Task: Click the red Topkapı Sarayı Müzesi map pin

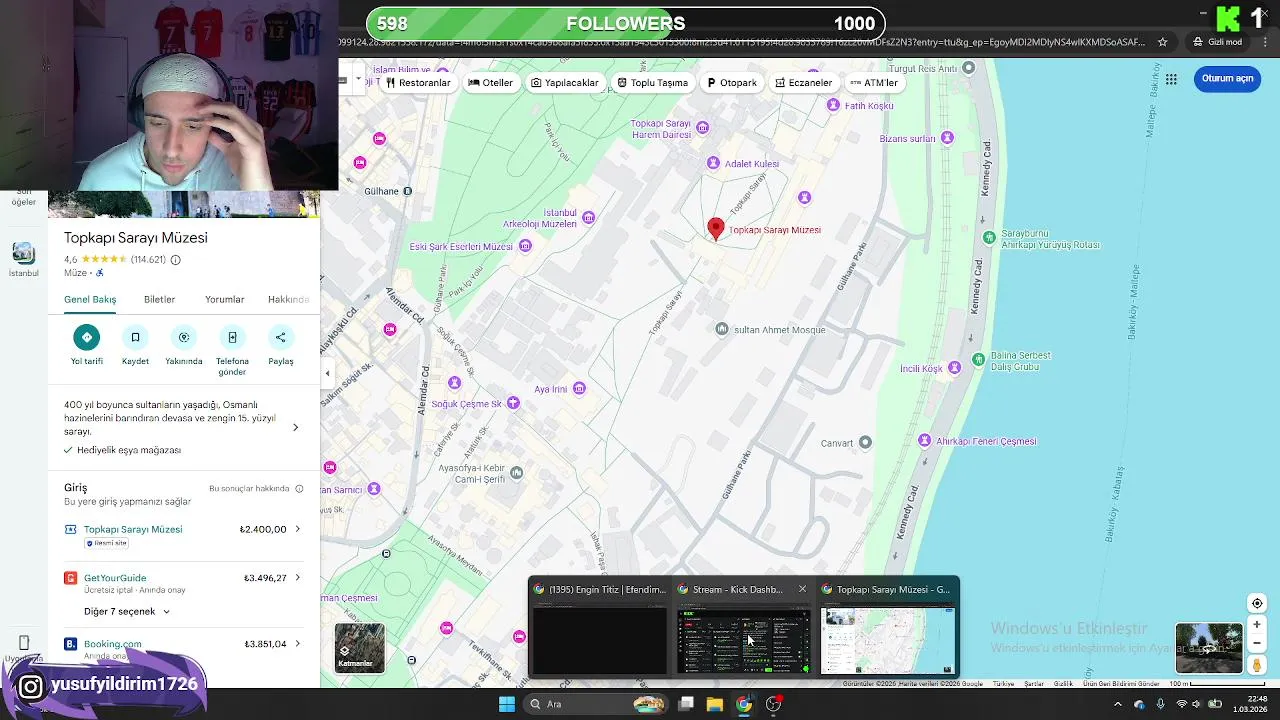Action: 715,229
